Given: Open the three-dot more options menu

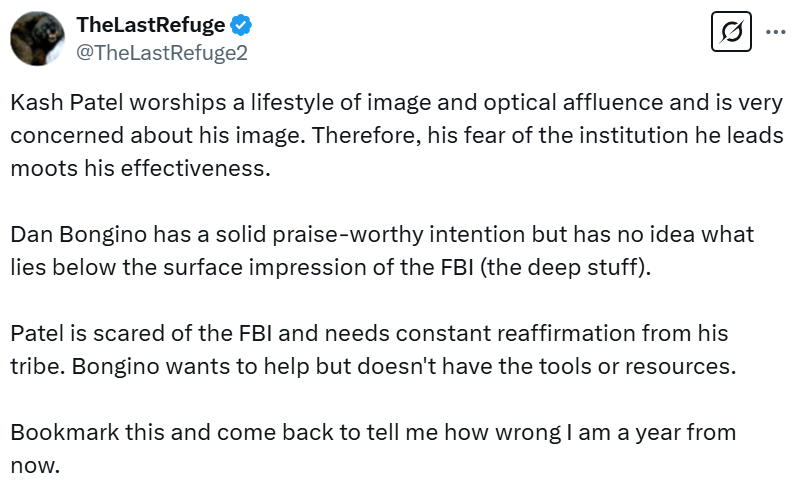Looking at the screenshot, I should (x=774, y=32).
